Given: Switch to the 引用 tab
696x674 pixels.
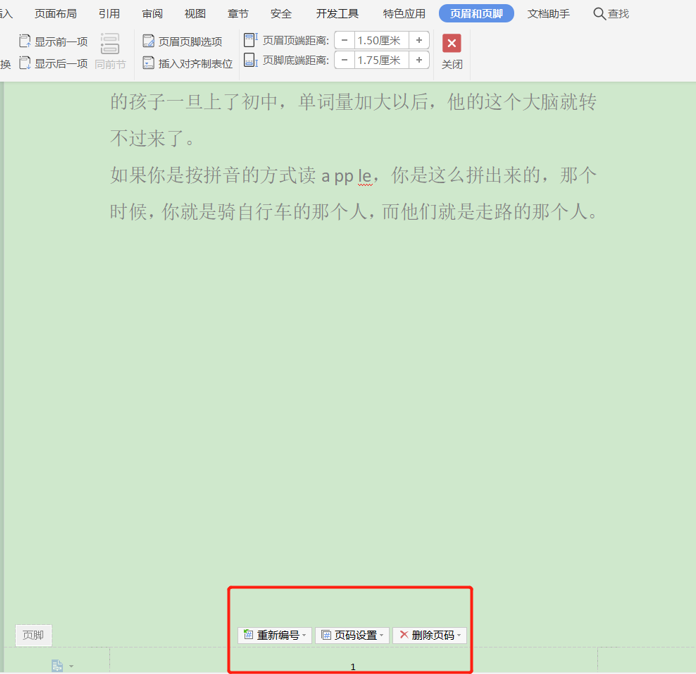Looking at the screenshot, I should click(x=109, y=14).
